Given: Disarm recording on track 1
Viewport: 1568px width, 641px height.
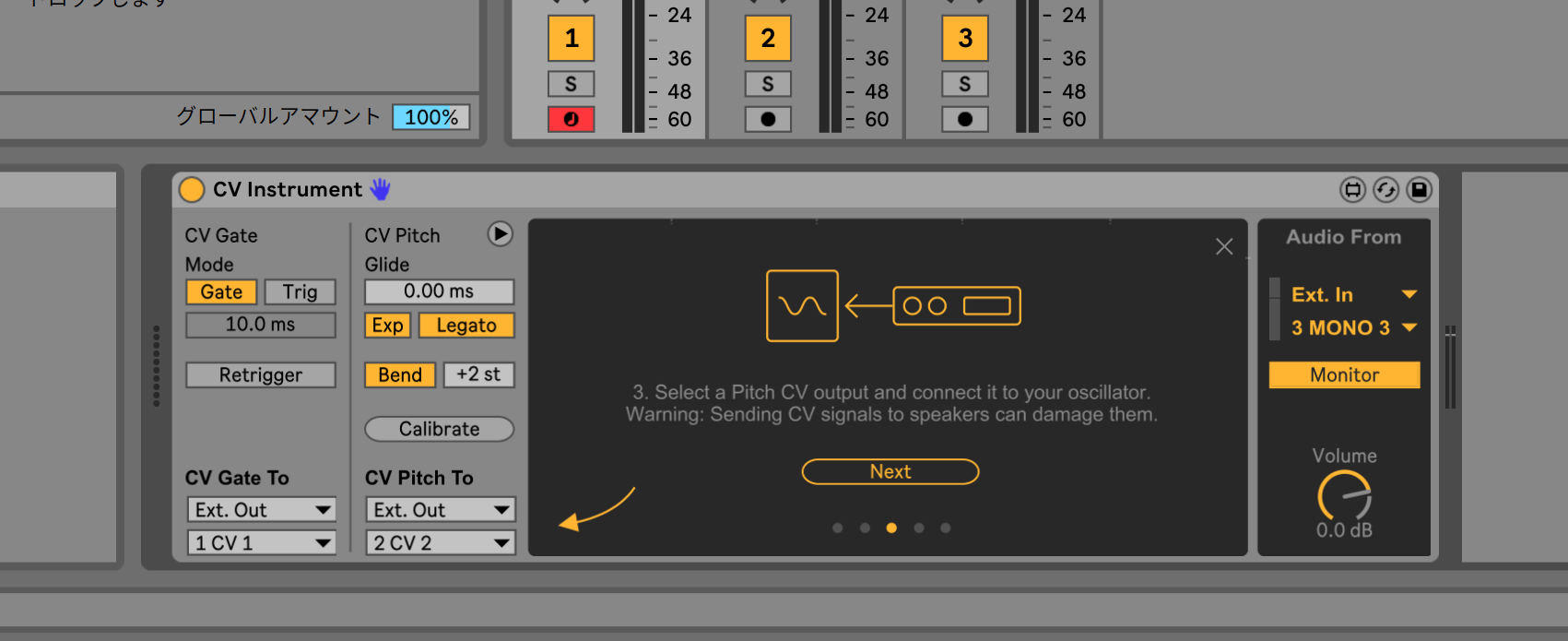Looking at the screenshot, I should pos(572,119).
